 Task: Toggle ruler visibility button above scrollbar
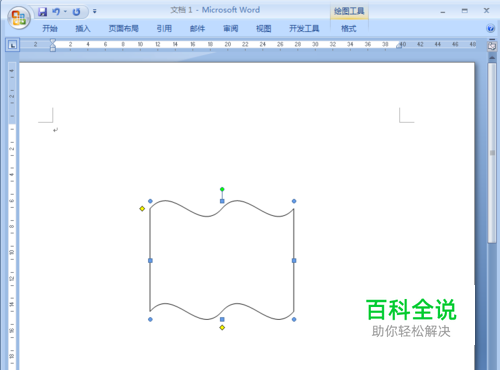492,45
